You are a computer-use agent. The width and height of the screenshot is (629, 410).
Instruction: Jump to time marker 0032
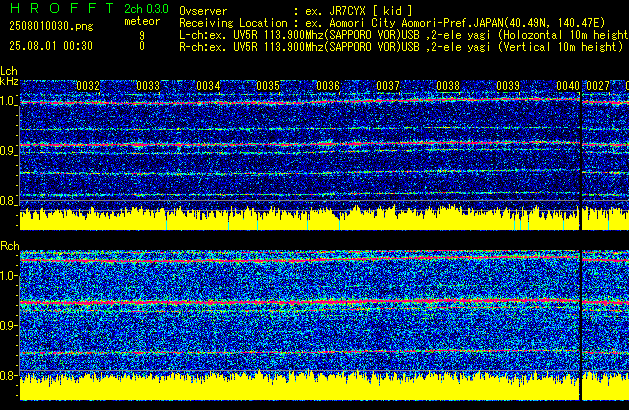[x=88, y=86]
